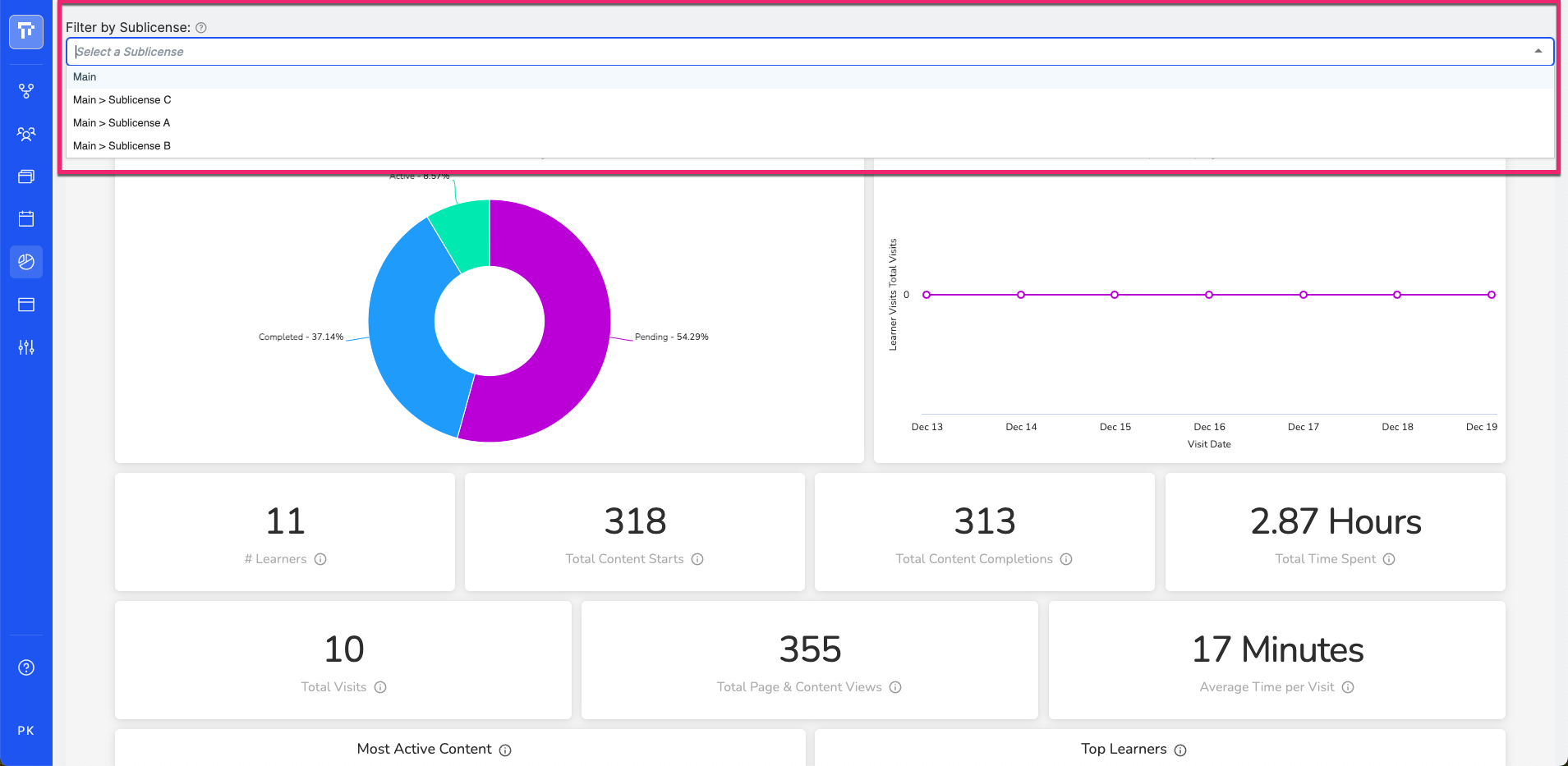This screenshot has height=766, width=1568.
Task: Open the help question mark icon
Action: 26,667
